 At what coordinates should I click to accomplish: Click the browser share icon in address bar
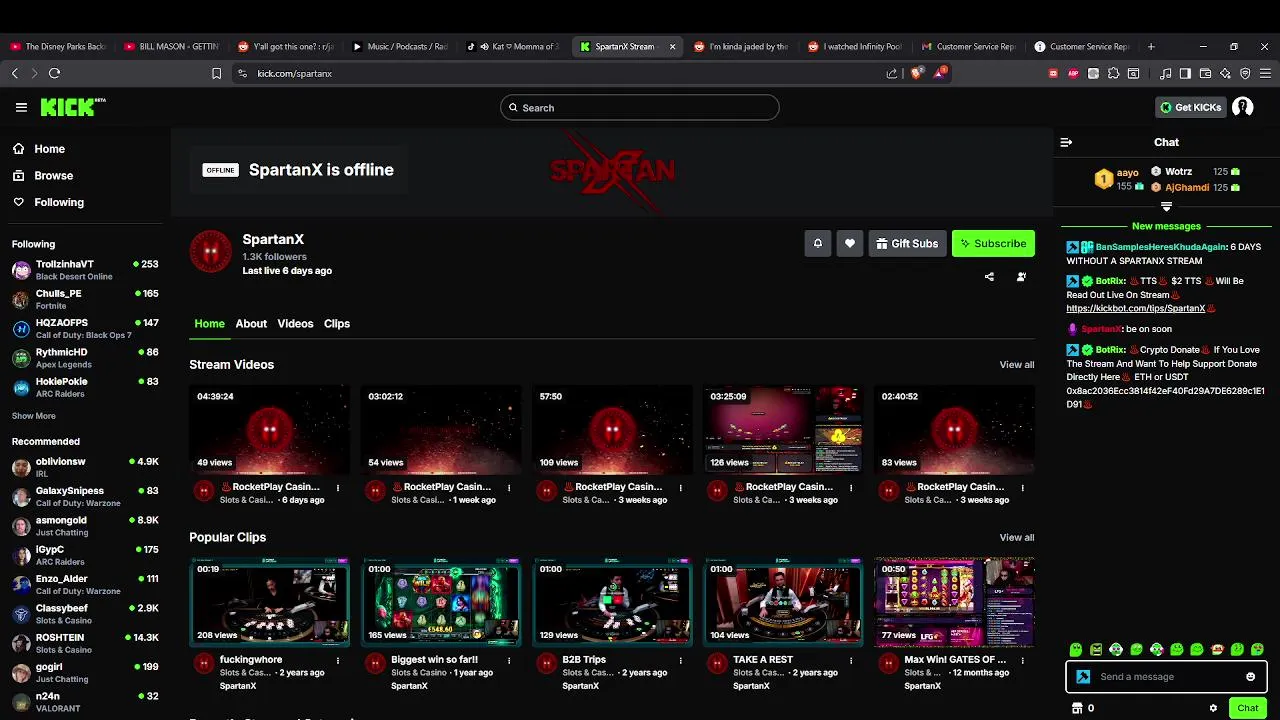[x=892, y=73]
